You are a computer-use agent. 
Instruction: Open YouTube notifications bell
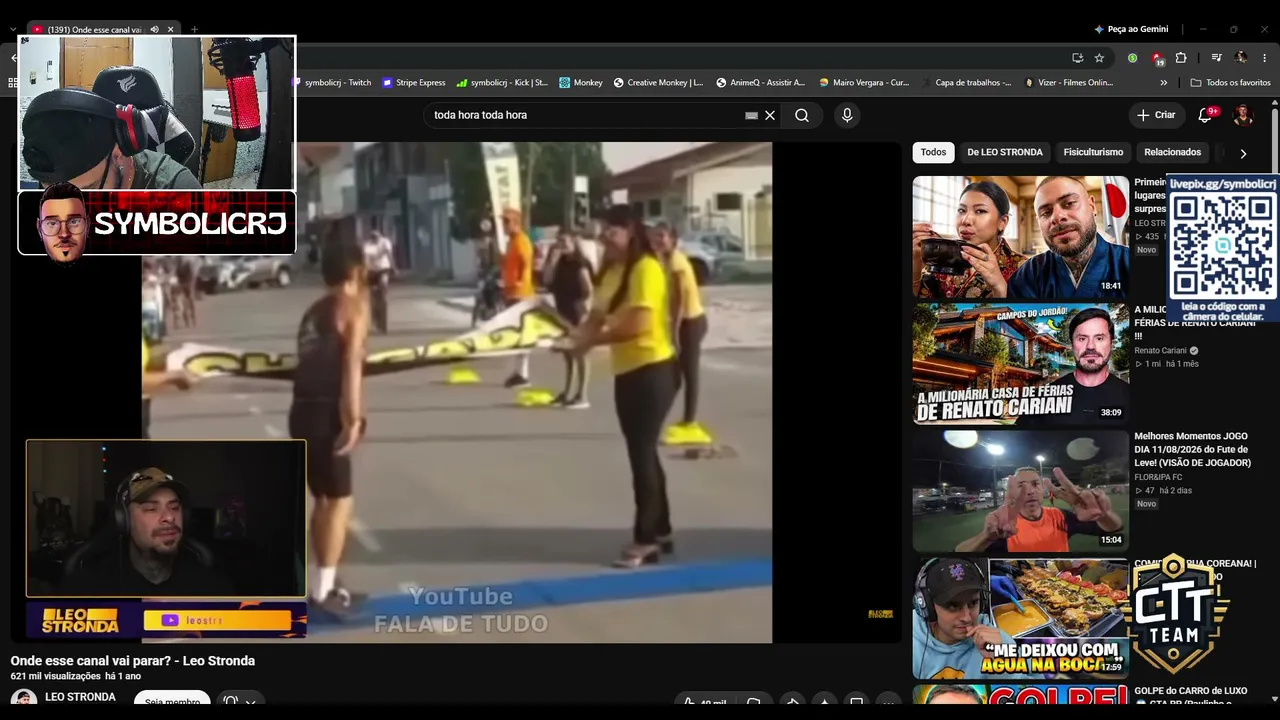point(1205,115)
